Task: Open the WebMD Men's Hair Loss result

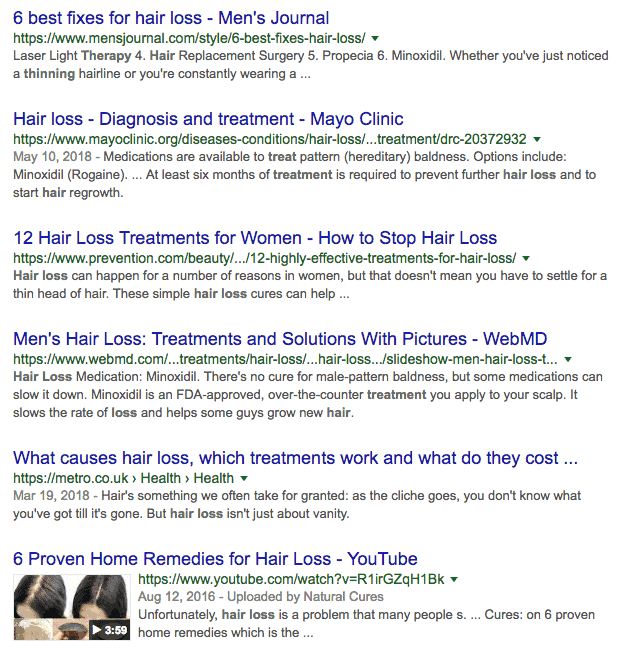Action: [280, 339]
